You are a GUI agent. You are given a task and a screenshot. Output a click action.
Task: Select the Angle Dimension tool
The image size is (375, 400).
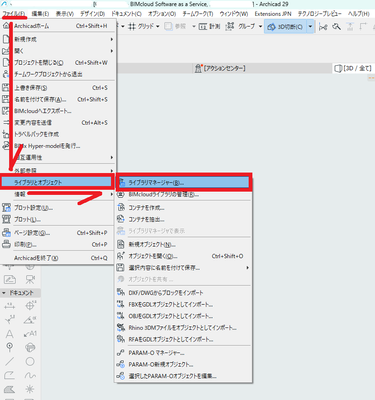click(30, 320)
